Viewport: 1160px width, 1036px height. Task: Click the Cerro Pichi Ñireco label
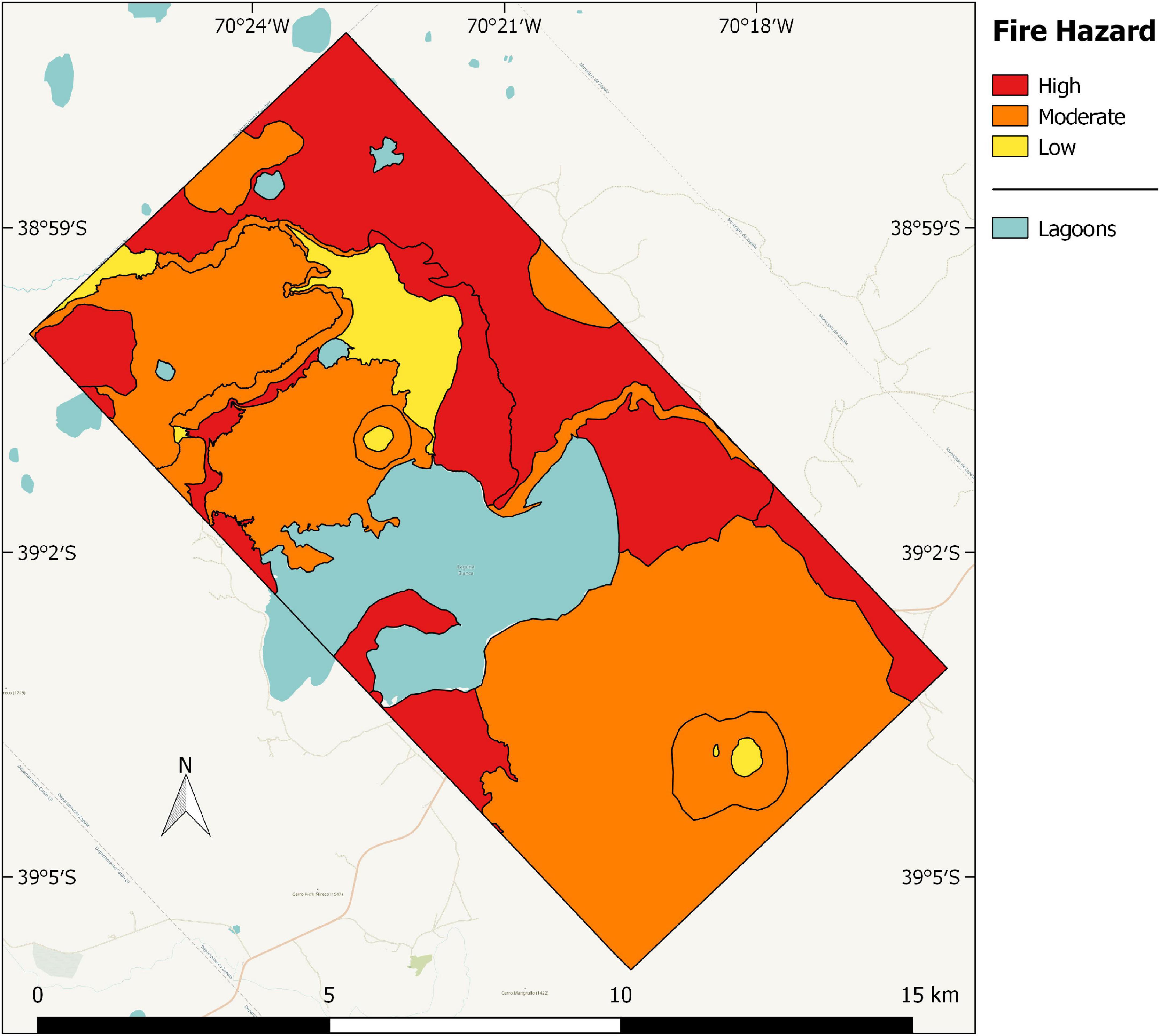pos(318,894)
